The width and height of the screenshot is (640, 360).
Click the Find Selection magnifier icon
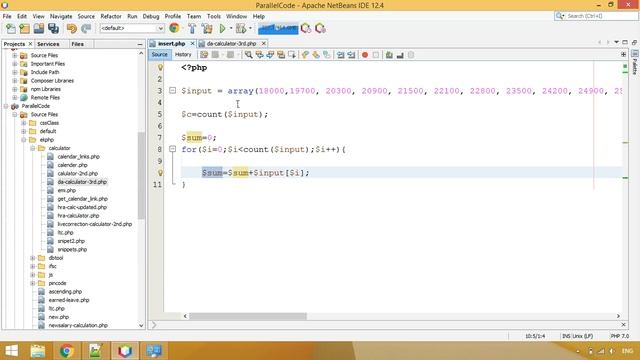pyautogui.click(x=249, y=55)
